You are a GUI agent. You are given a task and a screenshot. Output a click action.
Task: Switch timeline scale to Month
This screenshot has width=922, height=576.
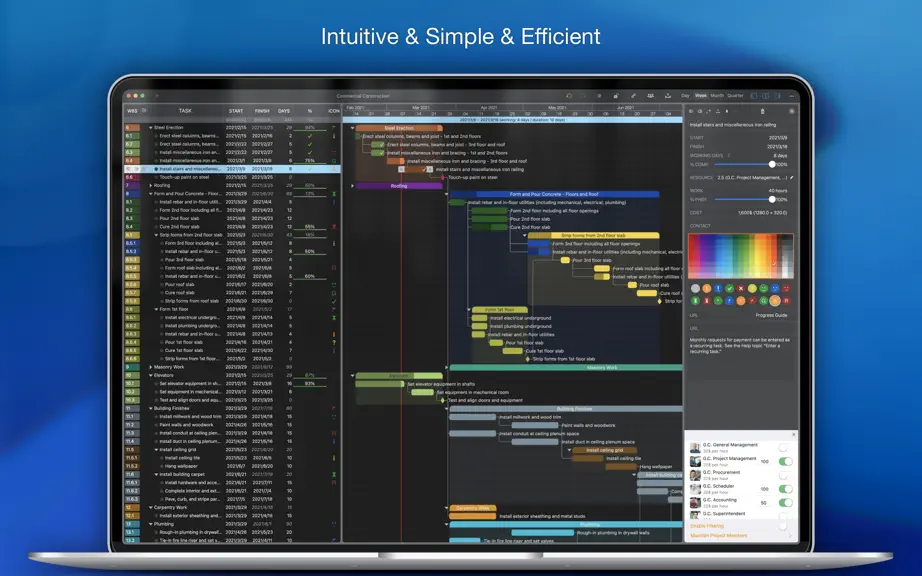tap(717, 95)
